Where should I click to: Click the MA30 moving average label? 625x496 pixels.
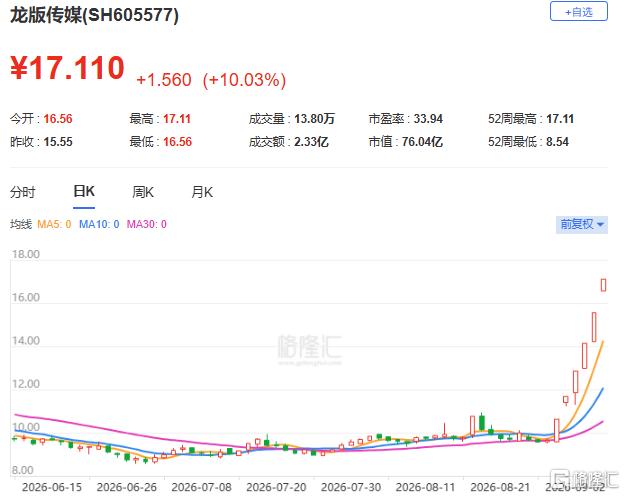[x=147, y=224]
